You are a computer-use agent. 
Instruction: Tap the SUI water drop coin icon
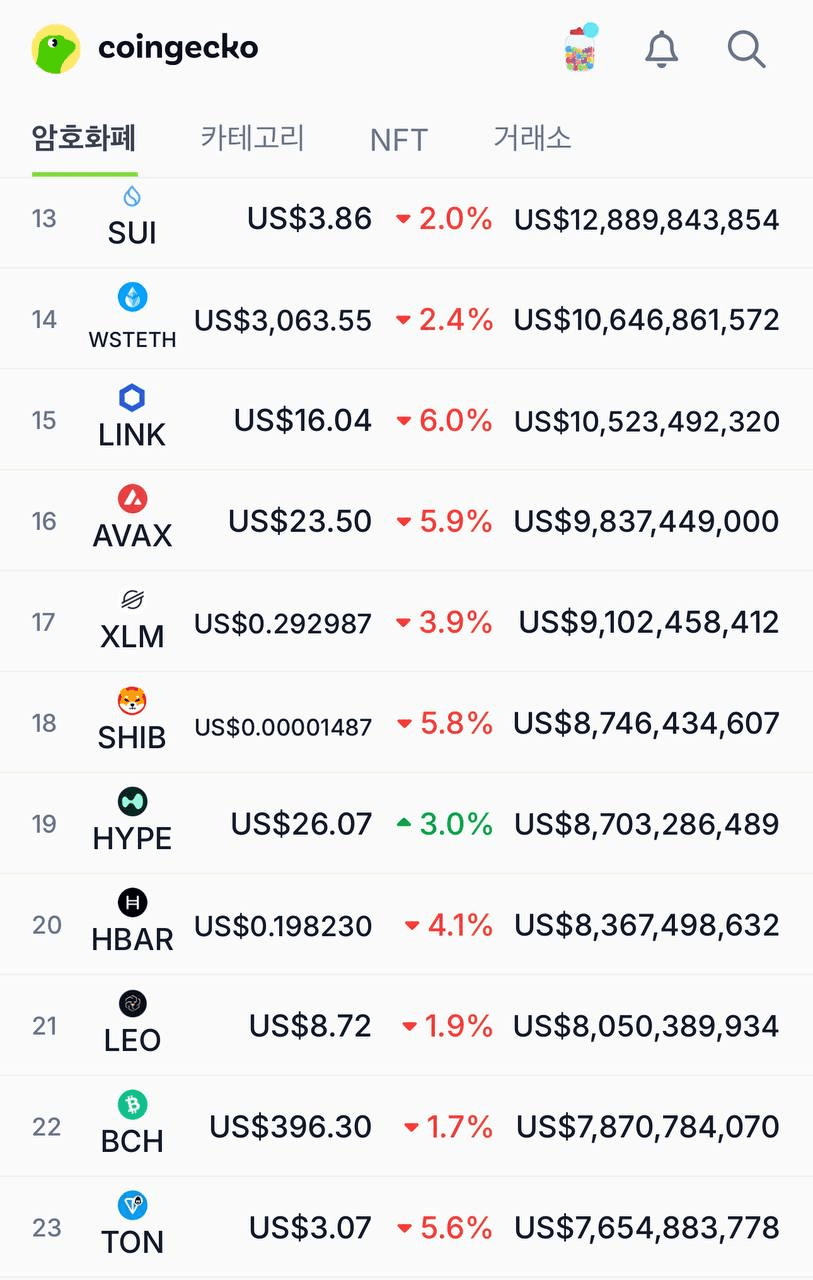coord(132,195)
